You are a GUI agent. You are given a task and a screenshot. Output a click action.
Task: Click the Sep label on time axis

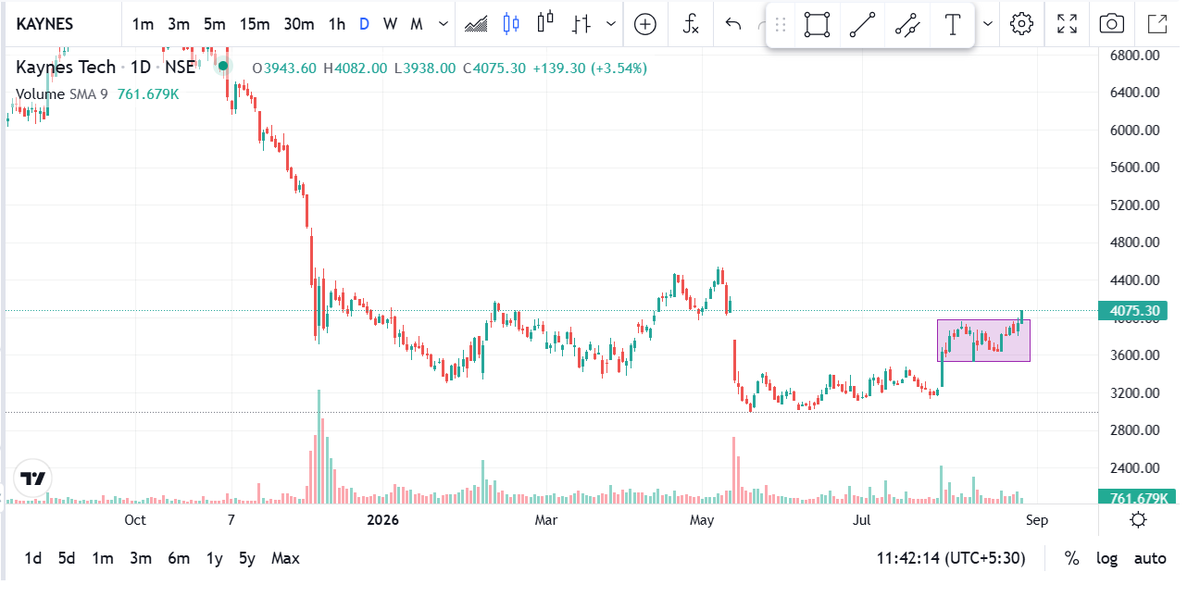pos(1037,520)
